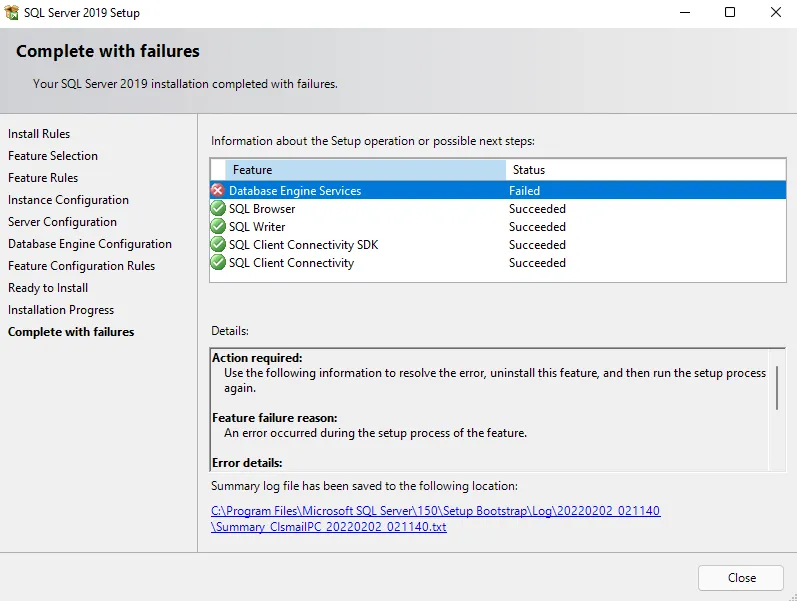This screenshot has width=797, height=601.
Task: Select the Instance Configuration step
Action: coord(68,200)
